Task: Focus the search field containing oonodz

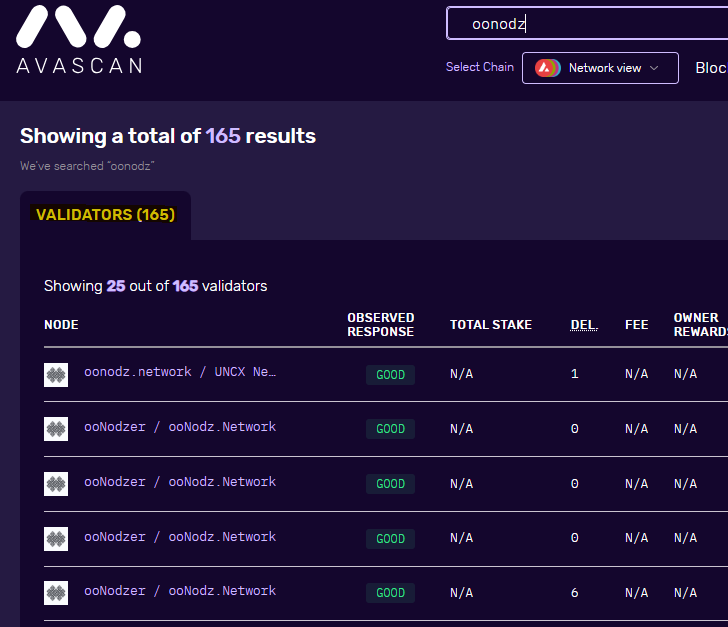Action: pos(587,23)
